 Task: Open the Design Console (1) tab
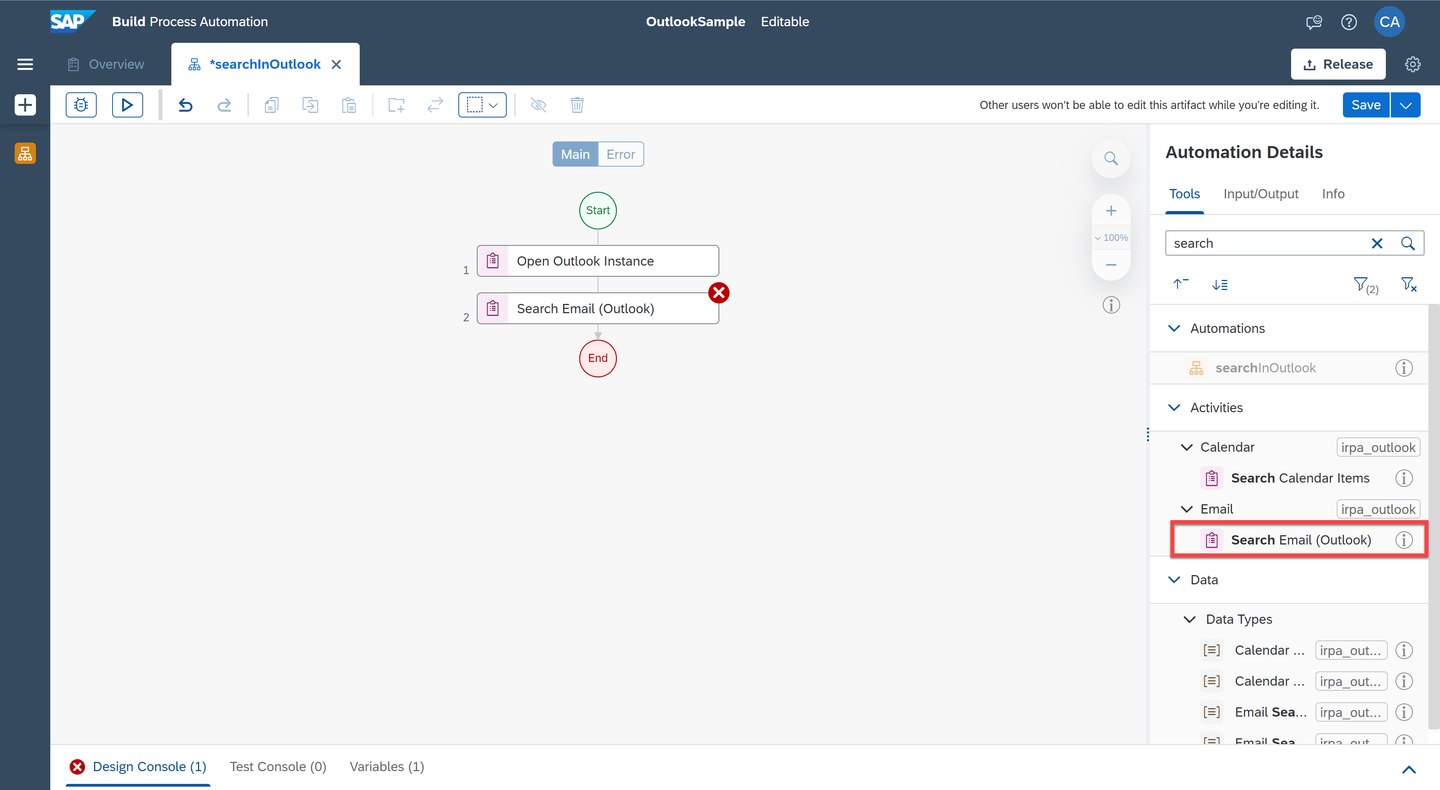point(138,767)
